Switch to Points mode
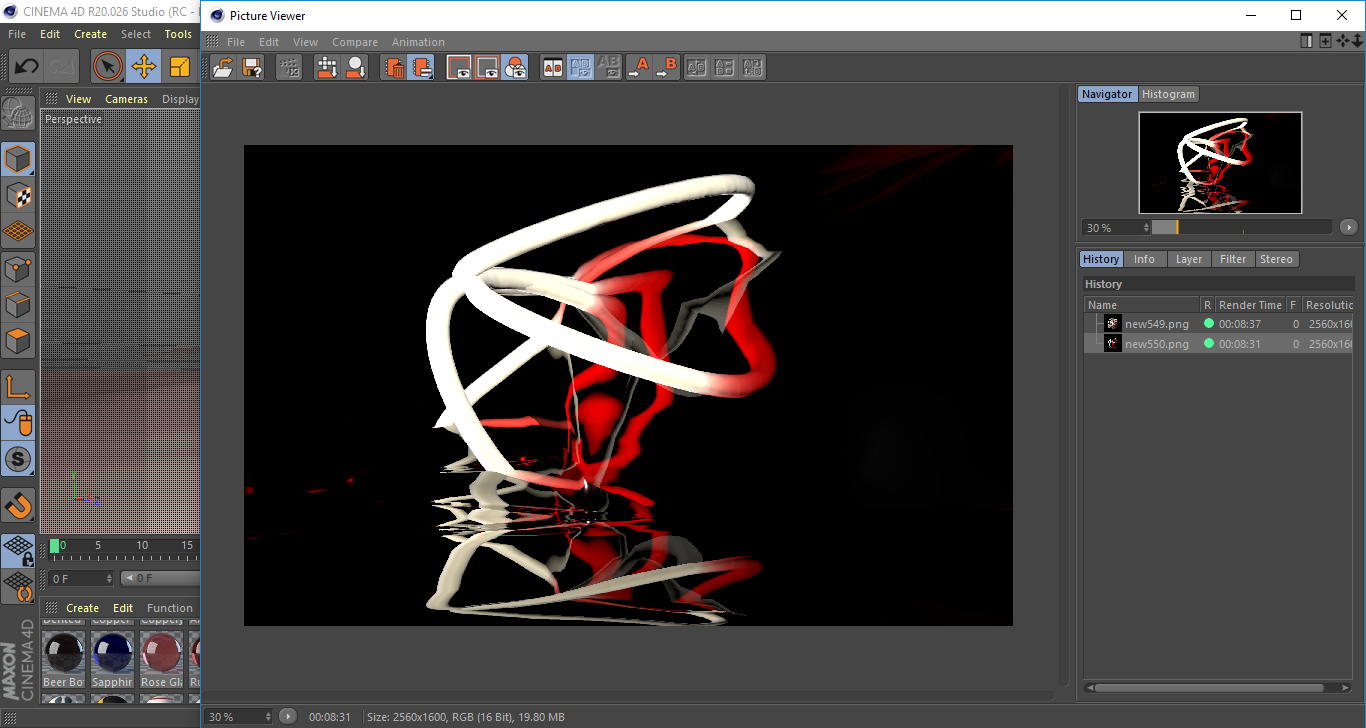Screen dimensions: 1366x728 pos(18,268)
